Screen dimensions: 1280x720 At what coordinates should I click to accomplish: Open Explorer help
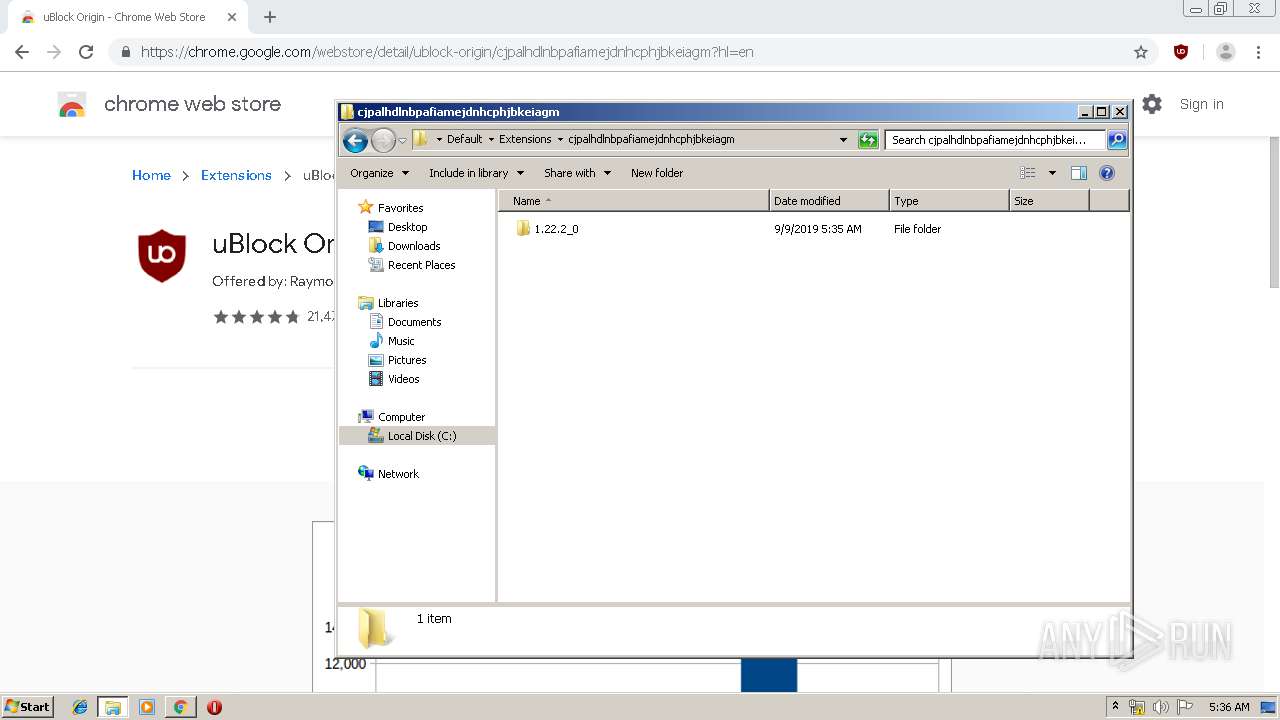pos(1107,173)
